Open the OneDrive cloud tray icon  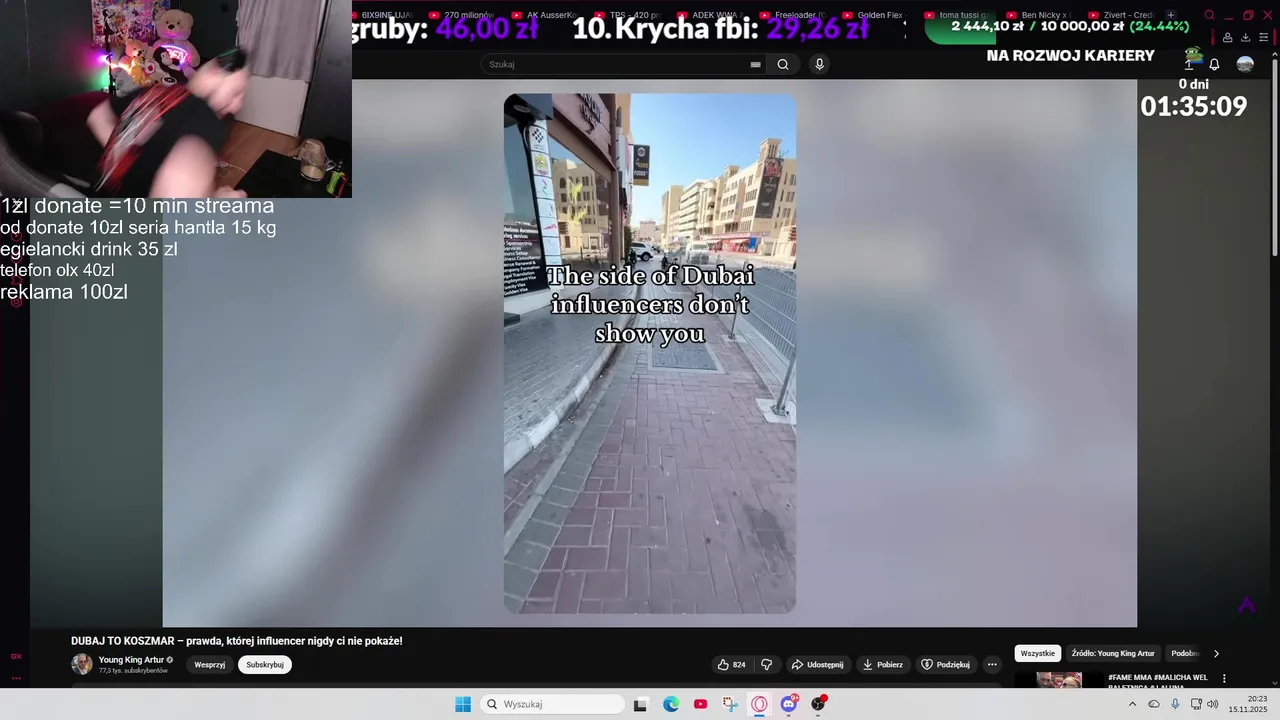[x=1154, y=704]
